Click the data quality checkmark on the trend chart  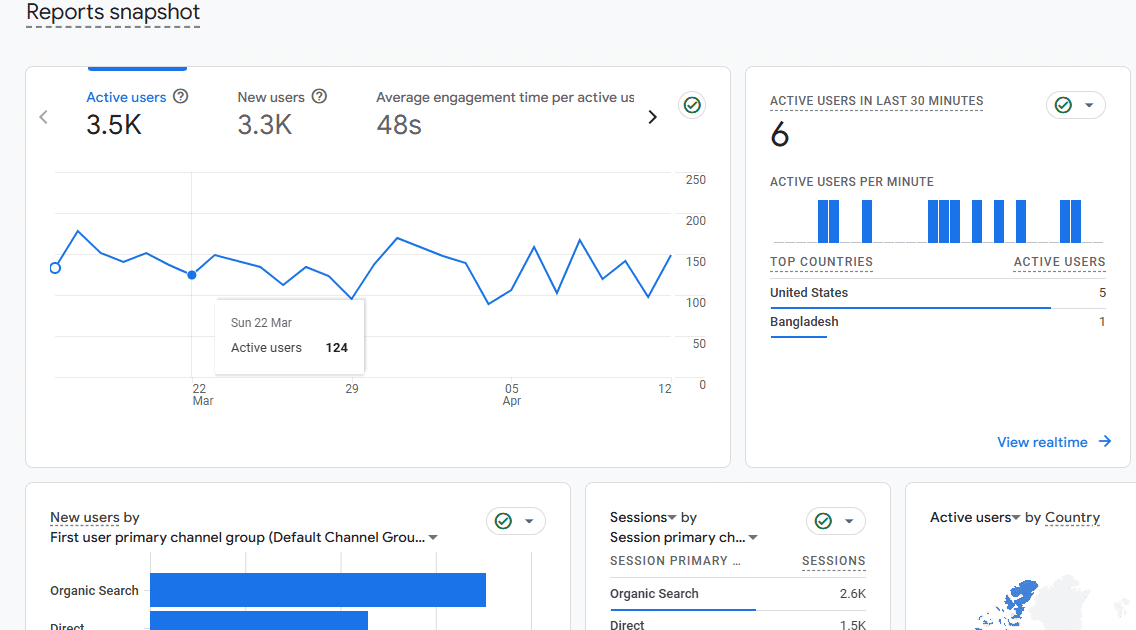[692, 105]
